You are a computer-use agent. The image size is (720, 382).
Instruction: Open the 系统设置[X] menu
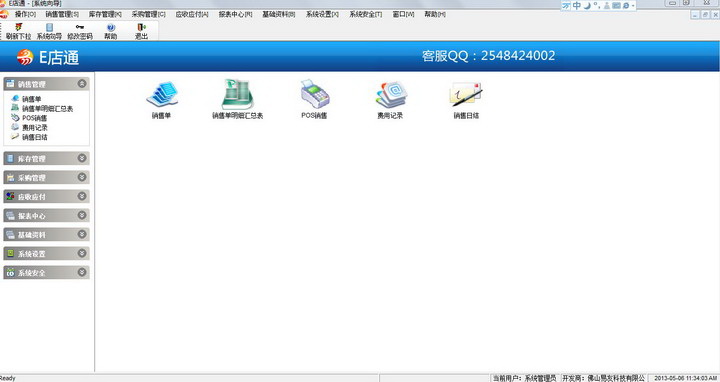[x=322, y=14]
